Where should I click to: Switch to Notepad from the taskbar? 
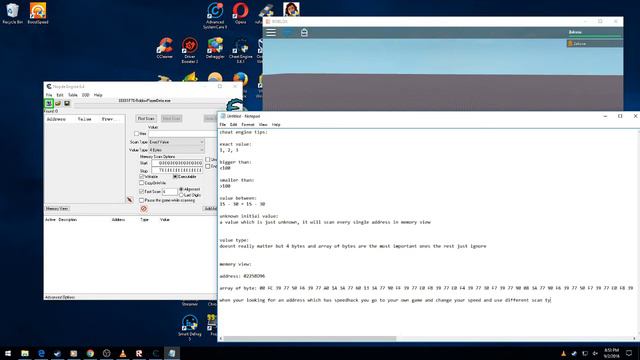pyautogui.click(x=172, y=353)
